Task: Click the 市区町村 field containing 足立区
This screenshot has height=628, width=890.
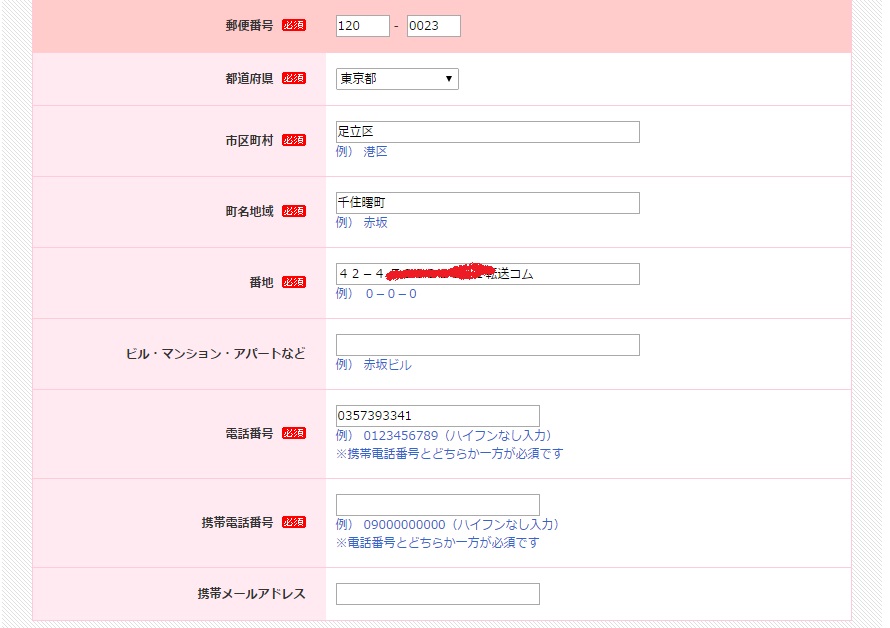Action: [x=488, y=132]
